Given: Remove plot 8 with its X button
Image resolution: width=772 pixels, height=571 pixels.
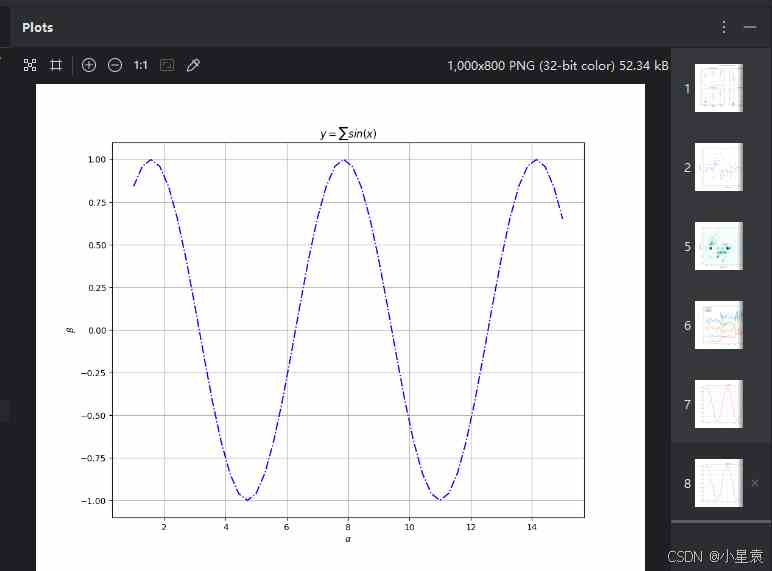Looking at the screenshot, I should [755, 483].
